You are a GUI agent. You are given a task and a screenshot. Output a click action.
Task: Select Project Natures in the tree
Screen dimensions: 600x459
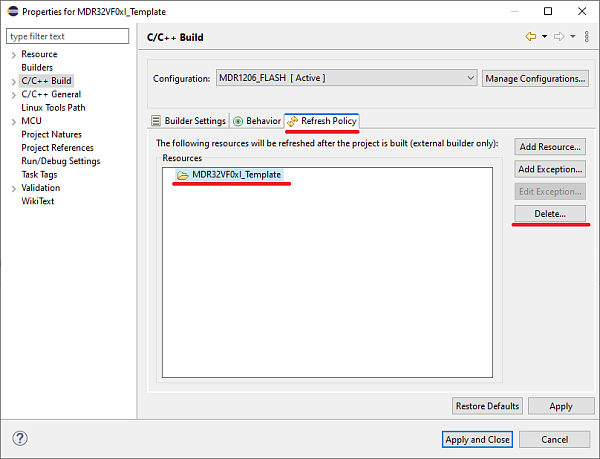coord(51,134)
